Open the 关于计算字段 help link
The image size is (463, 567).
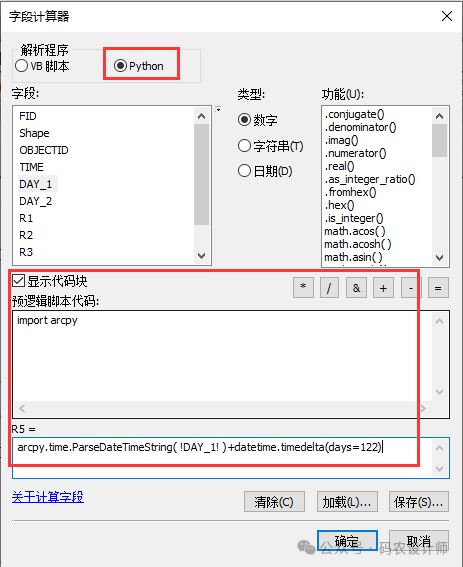click(x=48, y=497)
